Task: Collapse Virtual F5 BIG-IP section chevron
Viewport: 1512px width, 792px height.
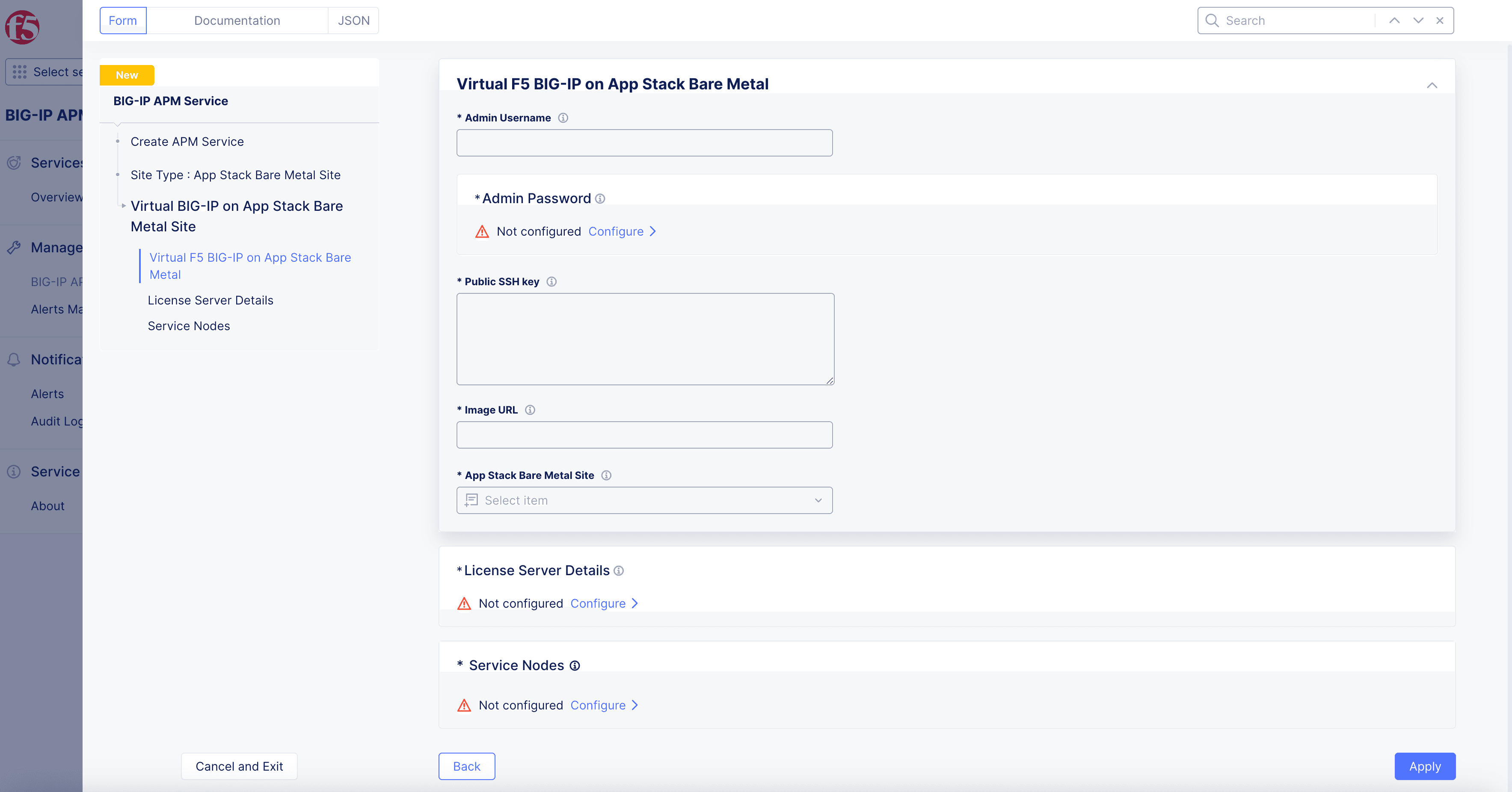Action: [1432, 85]
